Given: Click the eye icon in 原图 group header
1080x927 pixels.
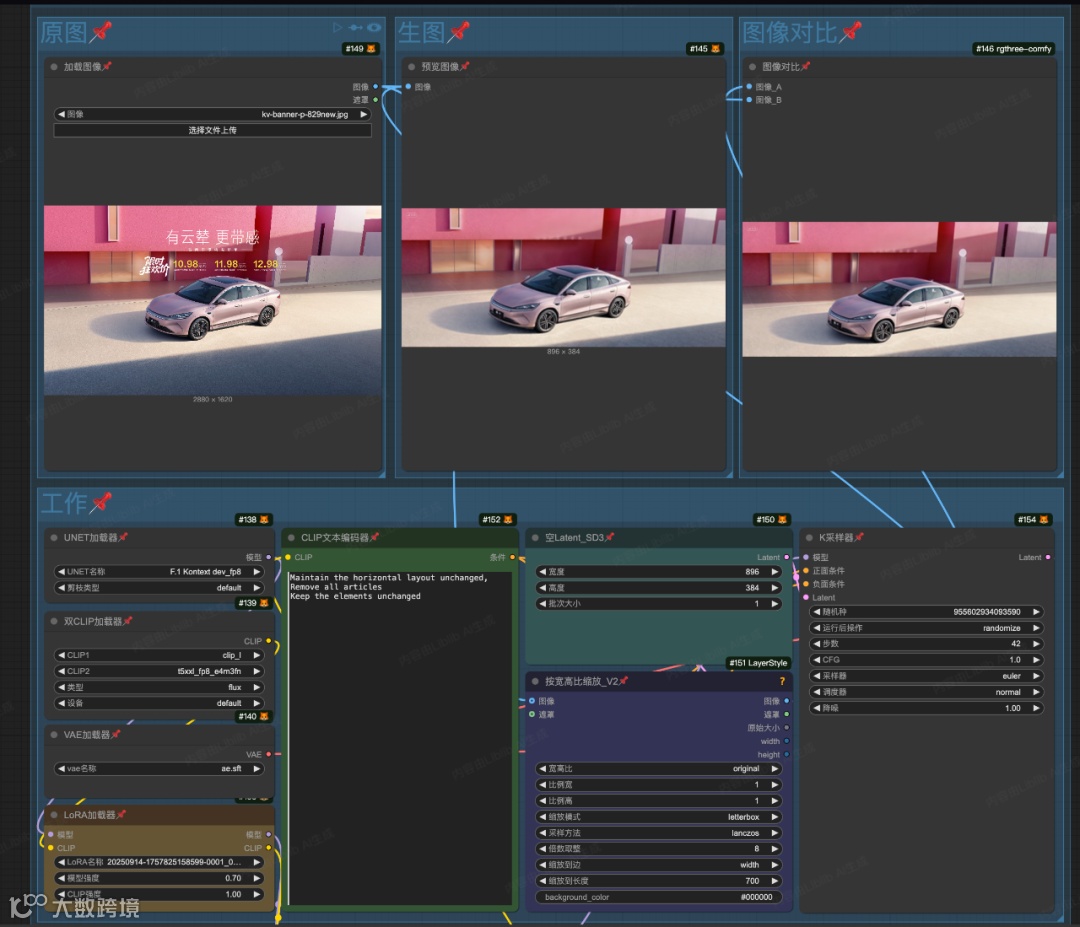Looking at the screenshot, I should click(374, 28).
